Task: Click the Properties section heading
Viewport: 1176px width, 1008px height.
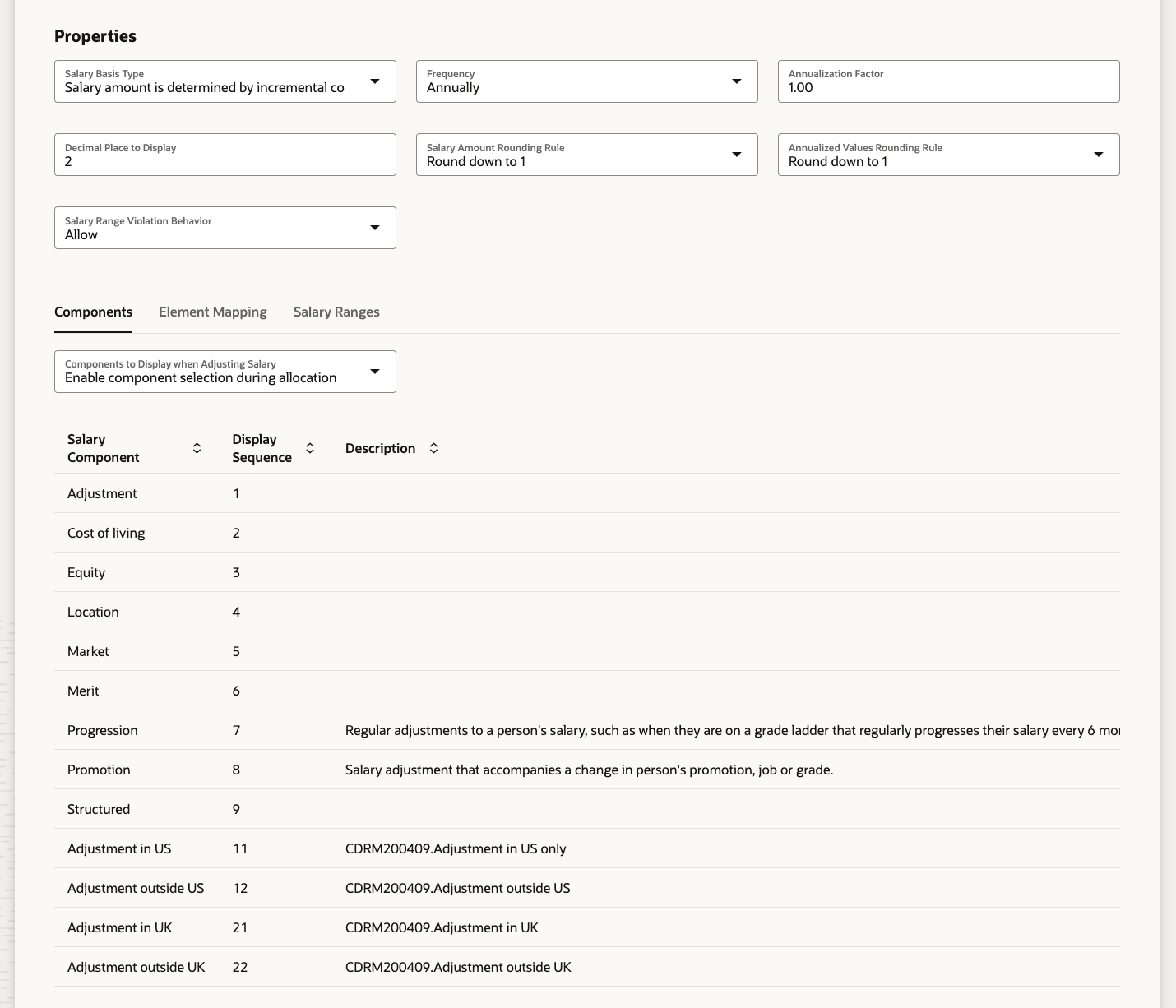Action: pyautogui.click(x=95, y=36)
